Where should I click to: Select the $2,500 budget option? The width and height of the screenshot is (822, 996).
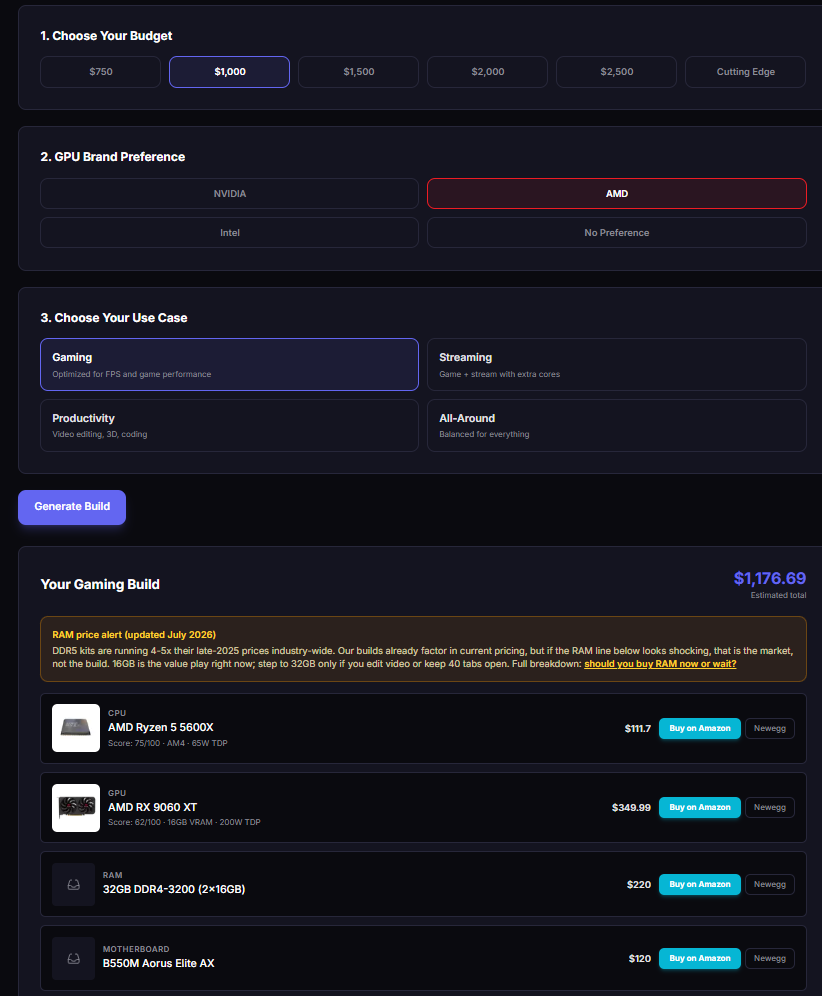coord(616,72)
